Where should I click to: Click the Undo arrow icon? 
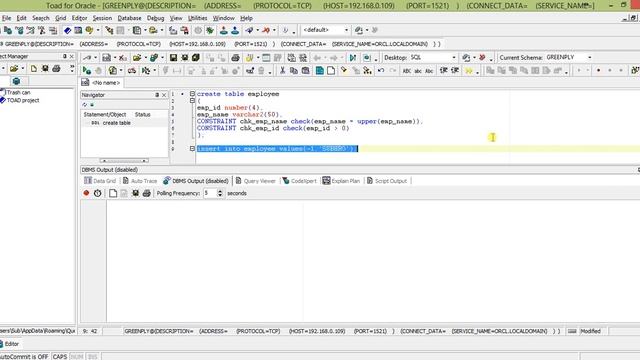point(381,71)
